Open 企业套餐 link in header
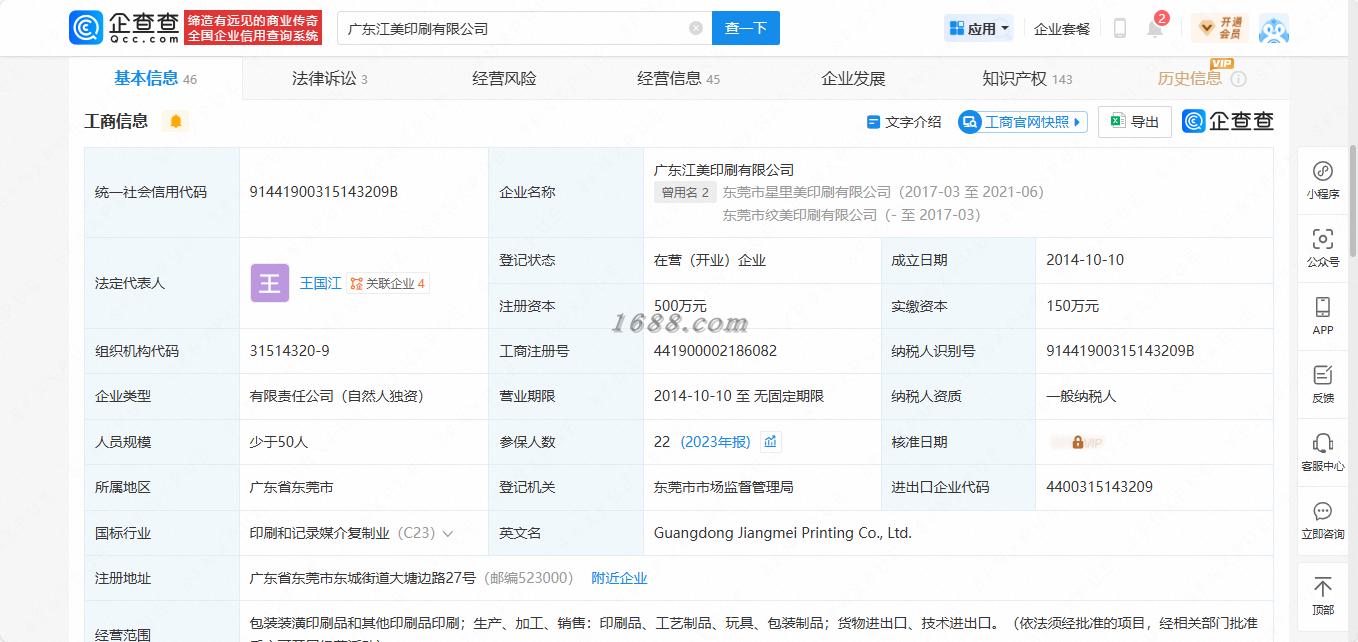Screen dimensions: 1358x642 pos(1062,29)
